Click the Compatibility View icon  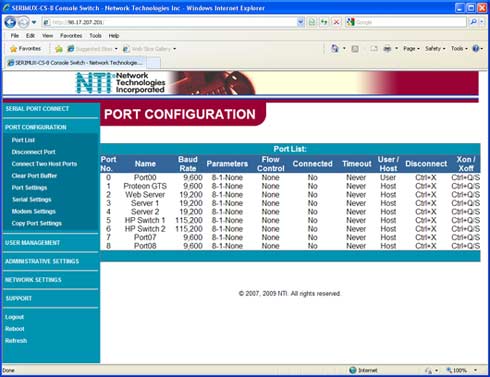[x=312, y=22]
